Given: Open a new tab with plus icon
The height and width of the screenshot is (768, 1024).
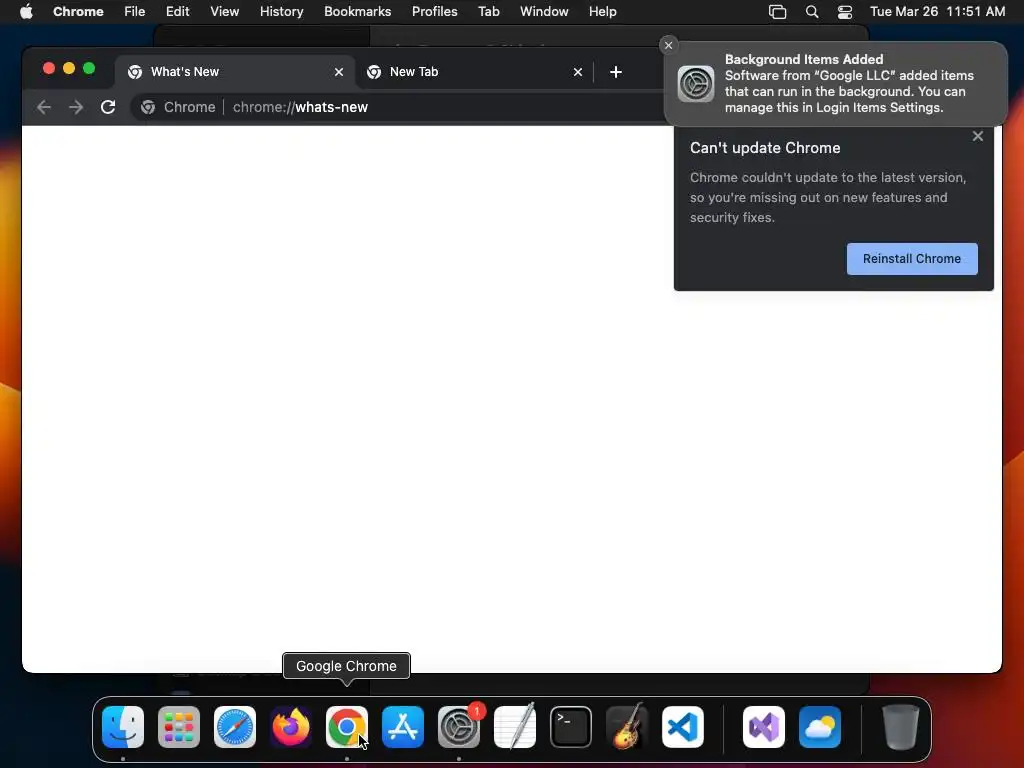Looking at the screenshot, I should (x=616, y=72).
